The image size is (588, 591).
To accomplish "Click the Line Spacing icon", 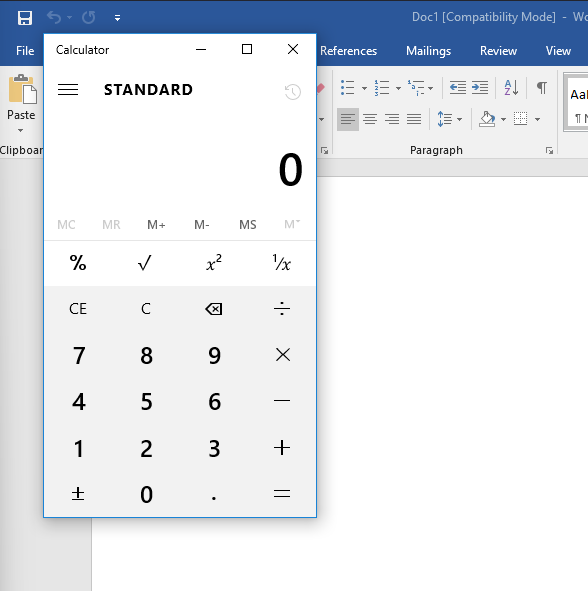I will pos(445,119).
